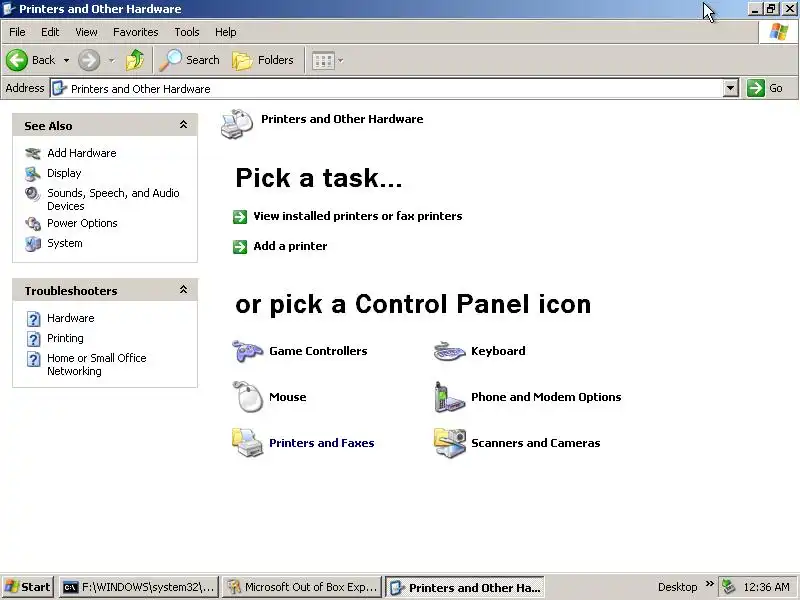
Task: Click the Printing troubleshooter help icon
Action: pyautogui.click(x=33, y=339)
